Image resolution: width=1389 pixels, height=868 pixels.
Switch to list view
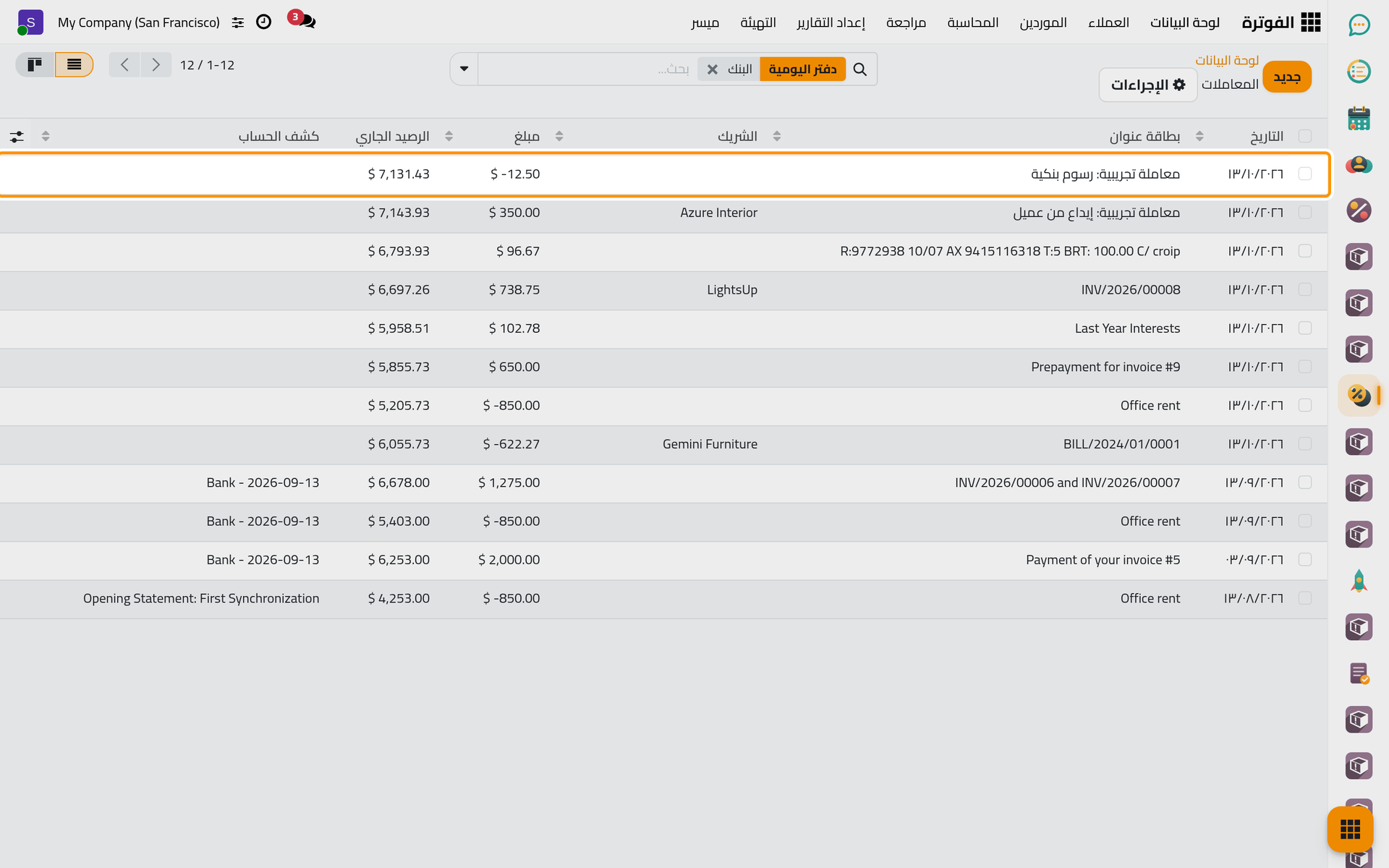[74, 64]
